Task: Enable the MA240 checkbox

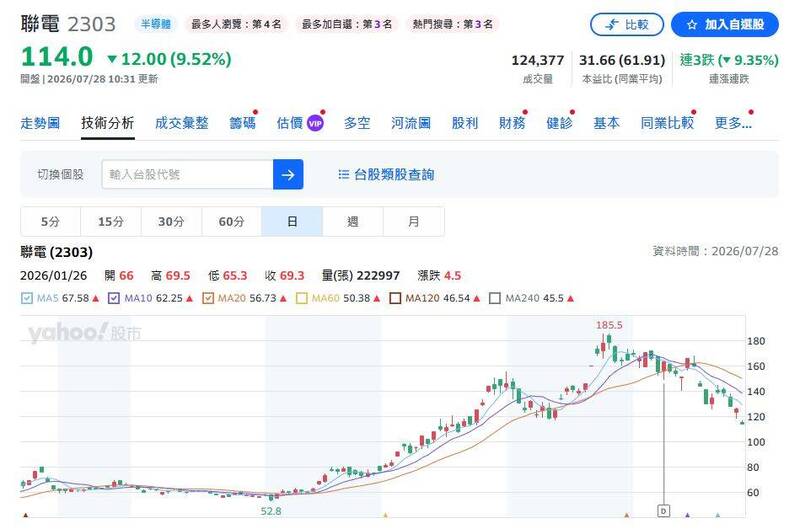Action: coord(494,298)
